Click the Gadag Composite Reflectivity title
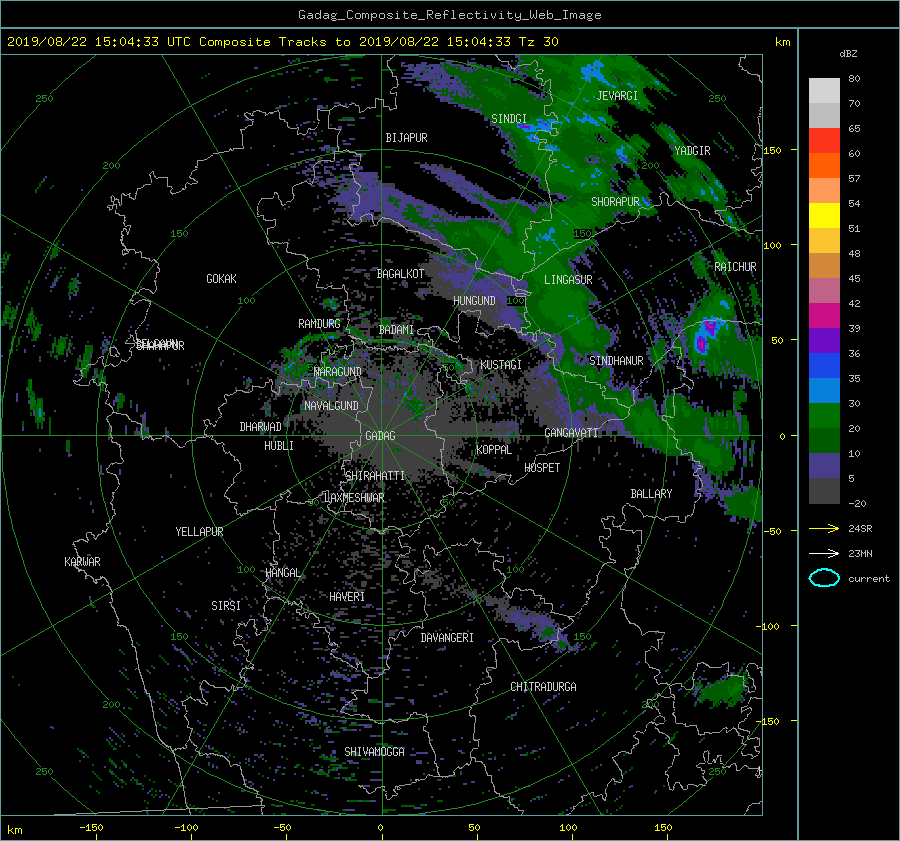This screenshot has width=900, height=841. (449, 15)
